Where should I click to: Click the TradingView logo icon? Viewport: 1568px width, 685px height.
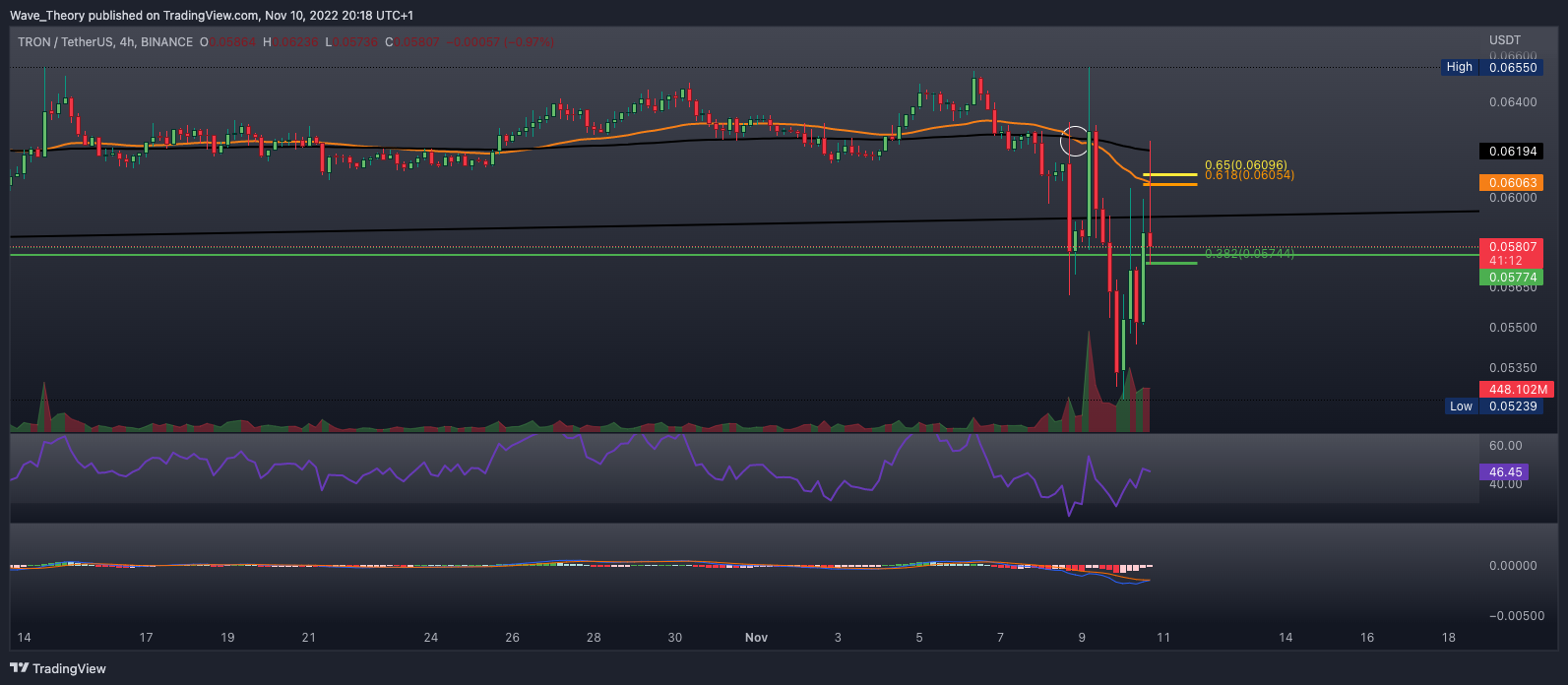(20, 668)
